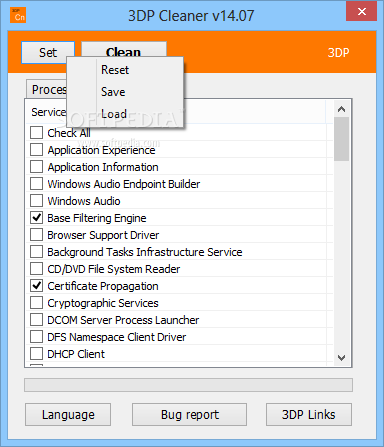Select the 'Cryptographic Services' row text

click(103, 303)
